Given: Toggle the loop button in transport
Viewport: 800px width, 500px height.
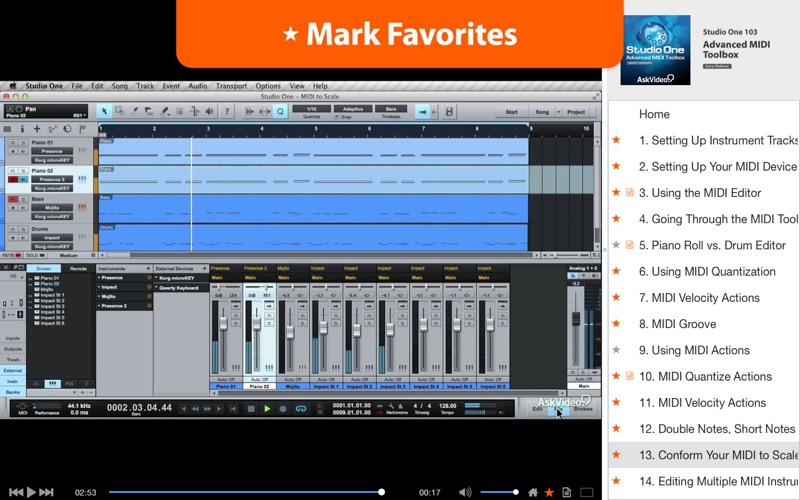Looking at the screenshot, I should pyautogui.click(x=301, y=409).
